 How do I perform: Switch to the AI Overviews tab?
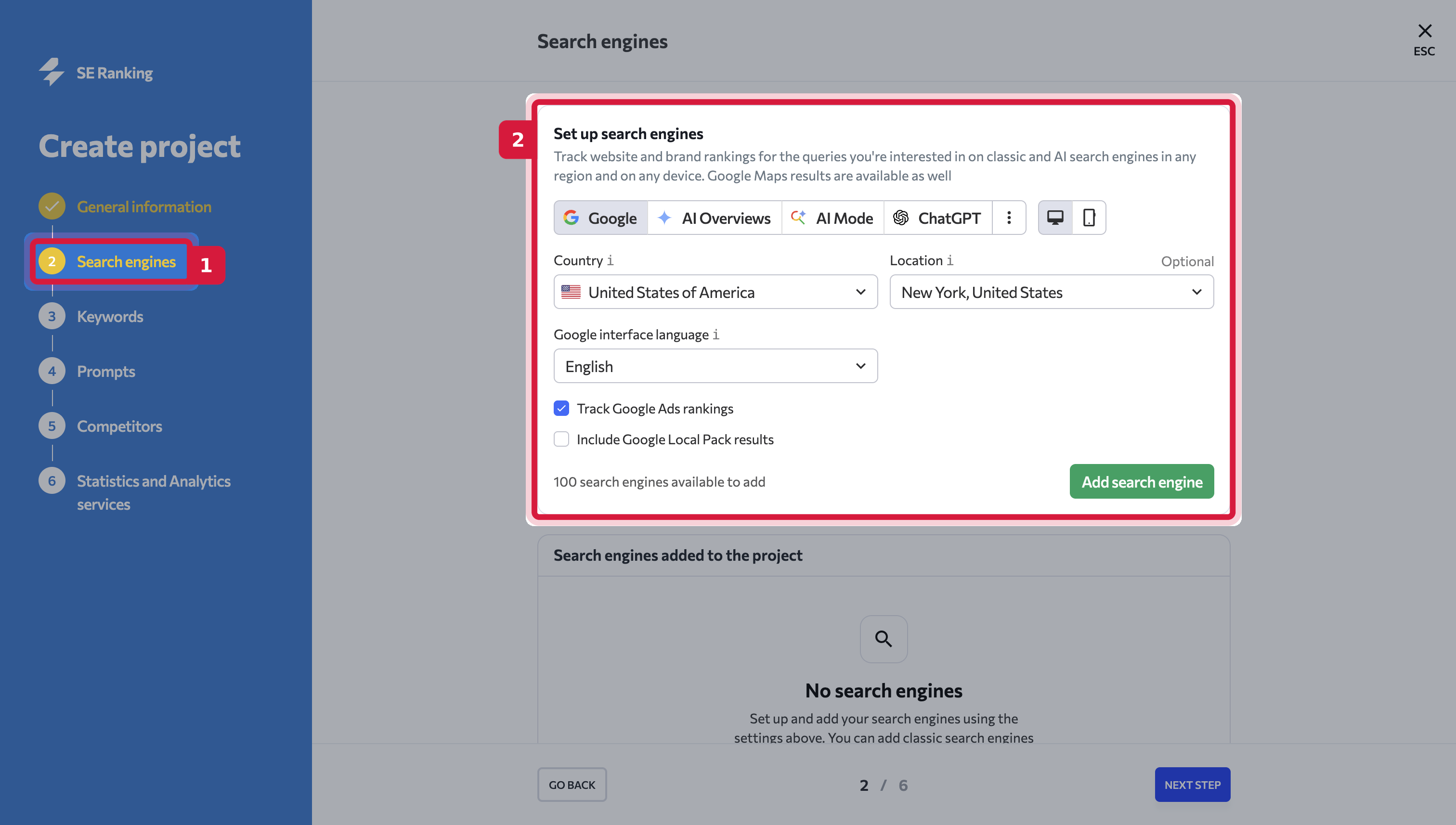[x=715, y=218]
